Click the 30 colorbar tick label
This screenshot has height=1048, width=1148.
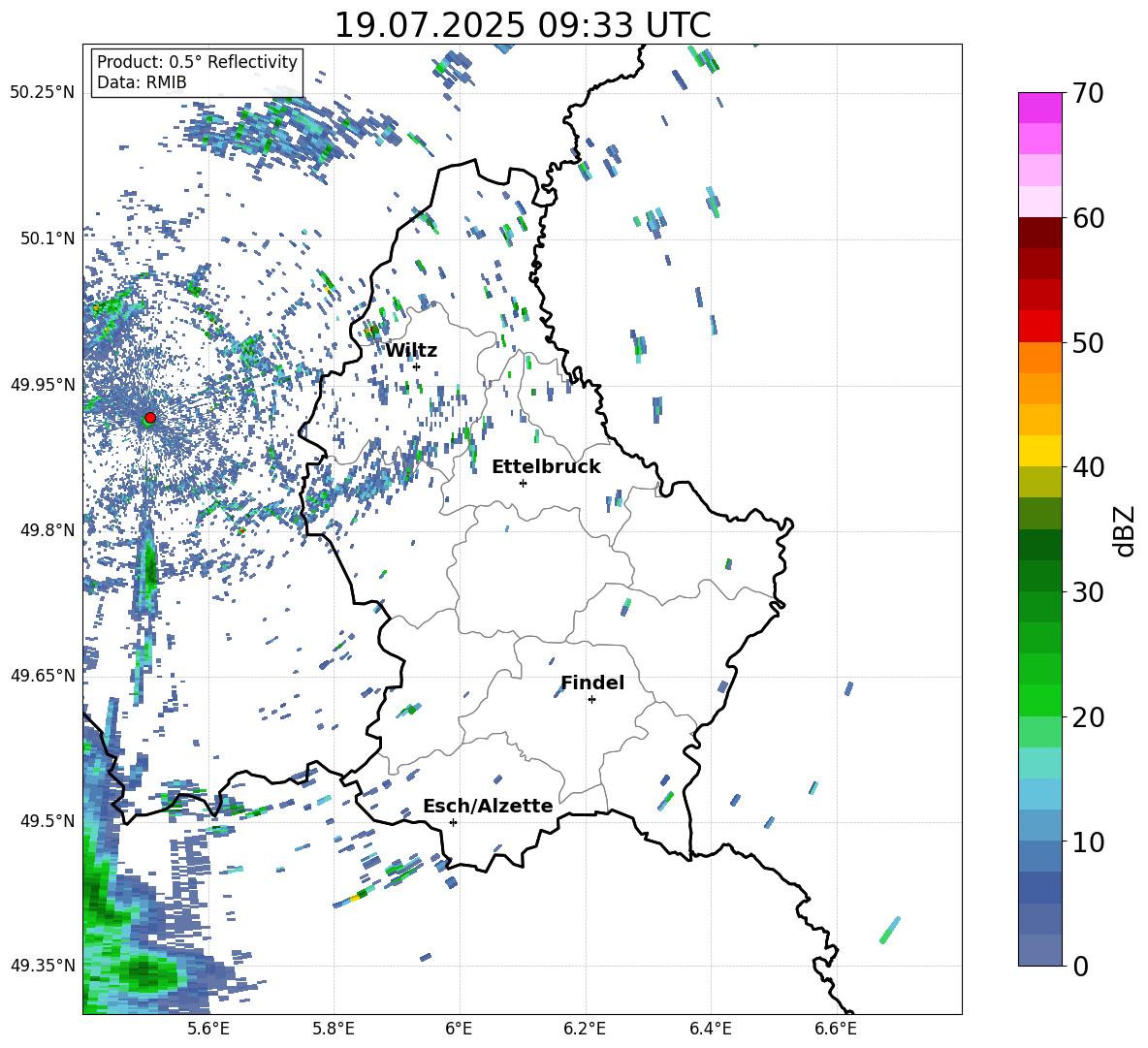[1089, 592]
